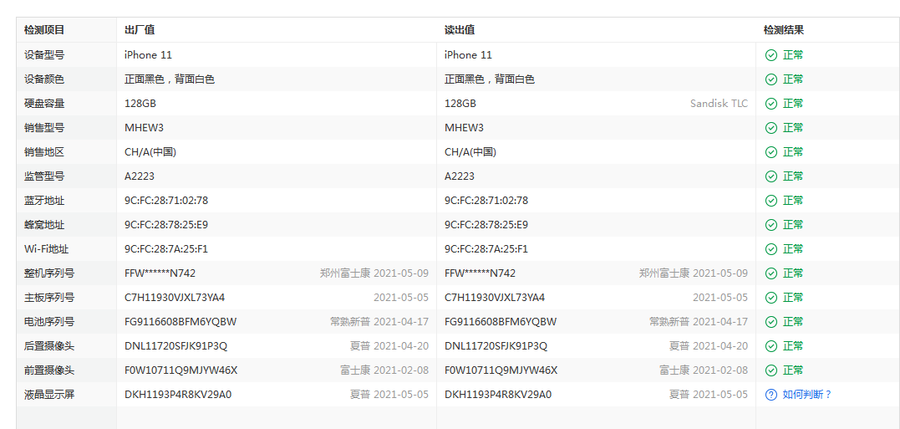Click mainboard serial C7H11930VJXL73YA4 in 出厂值 column
Viewport: 900px width, 429px height.
click(x=174, y=297)
